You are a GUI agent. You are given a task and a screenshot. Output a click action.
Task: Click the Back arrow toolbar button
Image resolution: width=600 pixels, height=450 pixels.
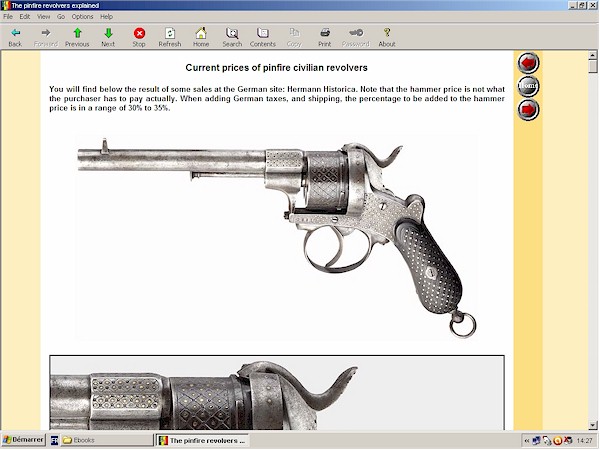(x=15, y=38)
